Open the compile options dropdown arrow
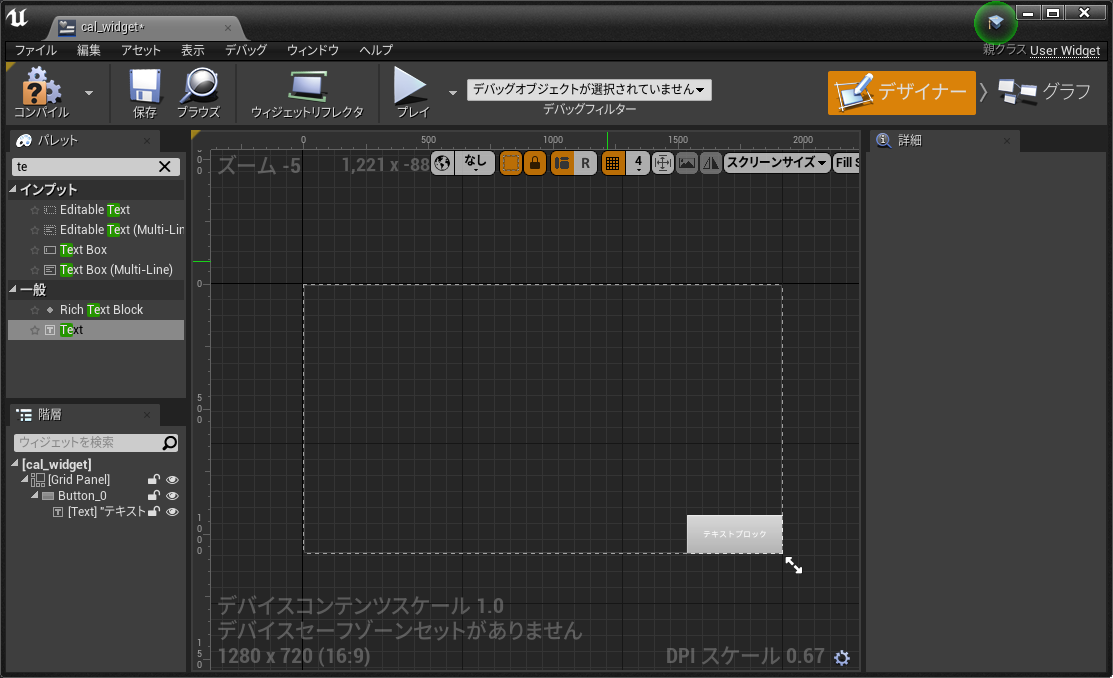The height and width of the screenshot is (678, 1113). [89, 93]
